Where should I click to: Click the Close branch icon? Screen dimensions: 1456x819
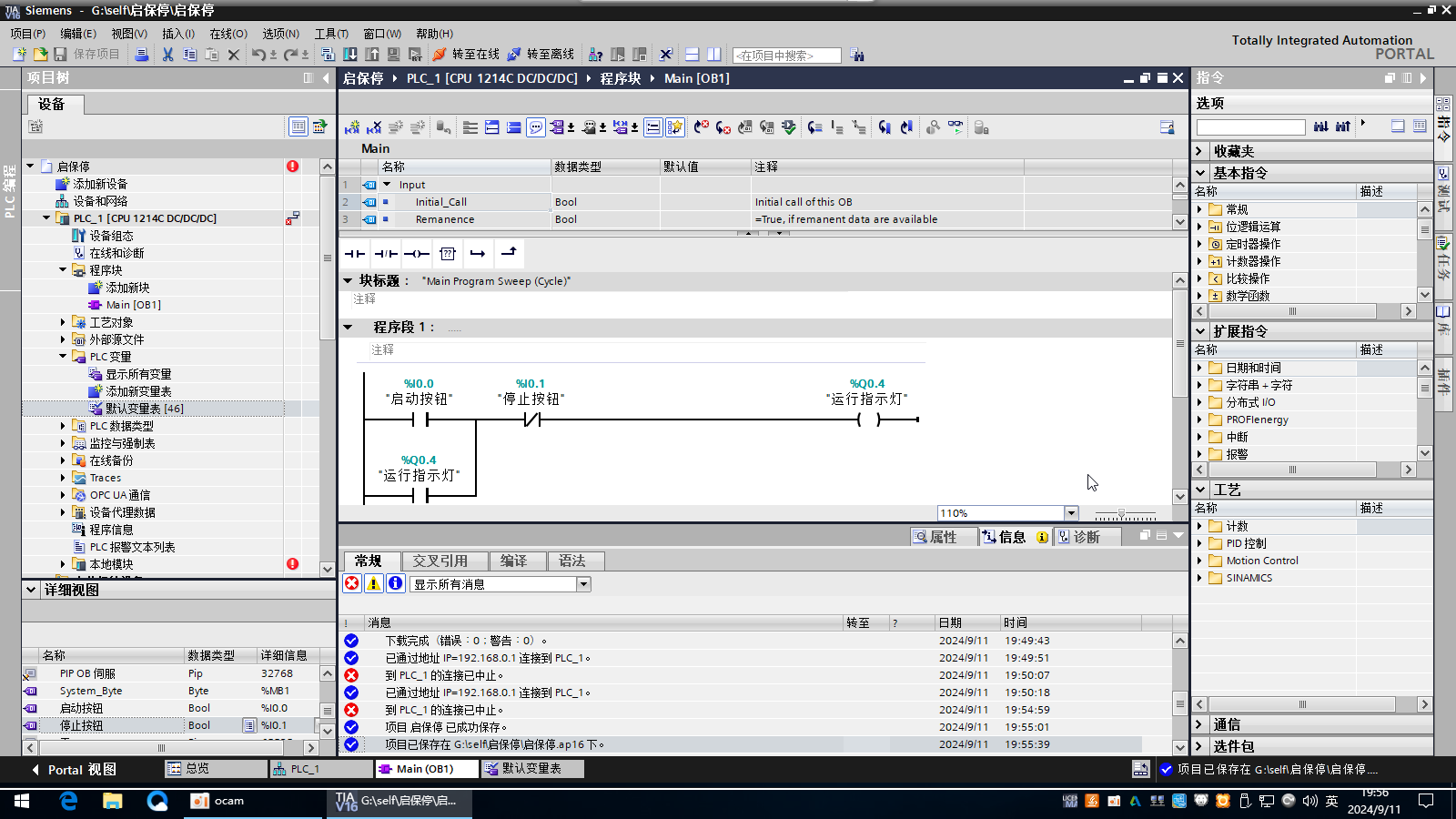coord(509,254)
